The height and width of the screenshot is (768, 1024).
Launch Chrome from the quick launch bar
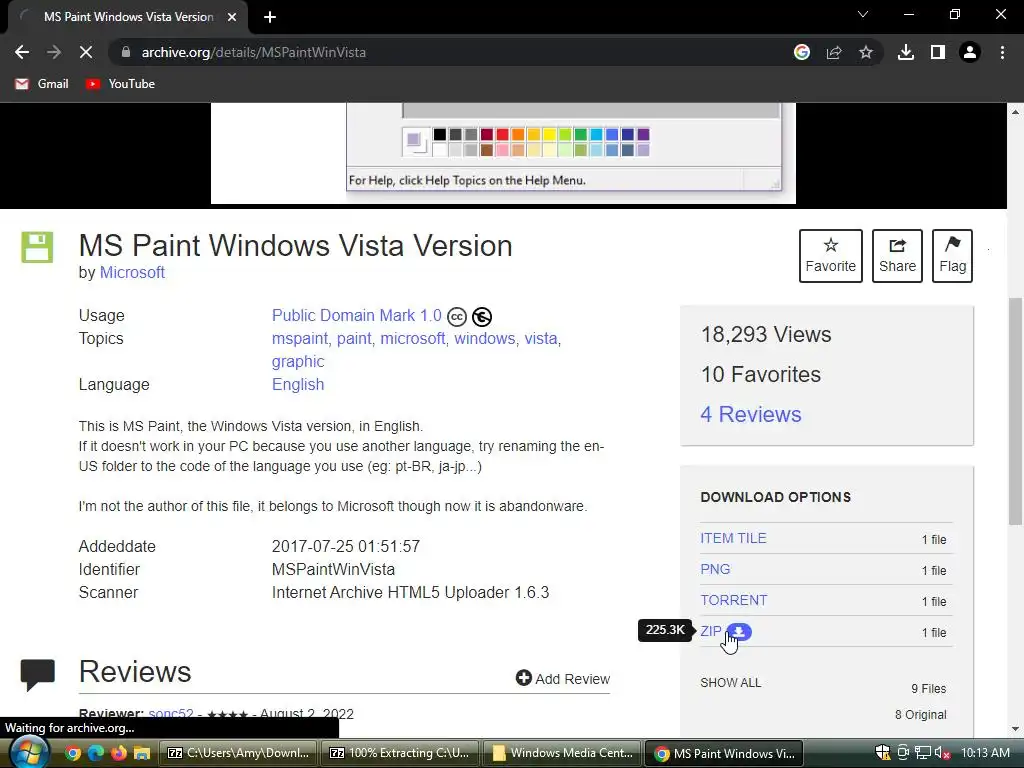pos(73,753)
